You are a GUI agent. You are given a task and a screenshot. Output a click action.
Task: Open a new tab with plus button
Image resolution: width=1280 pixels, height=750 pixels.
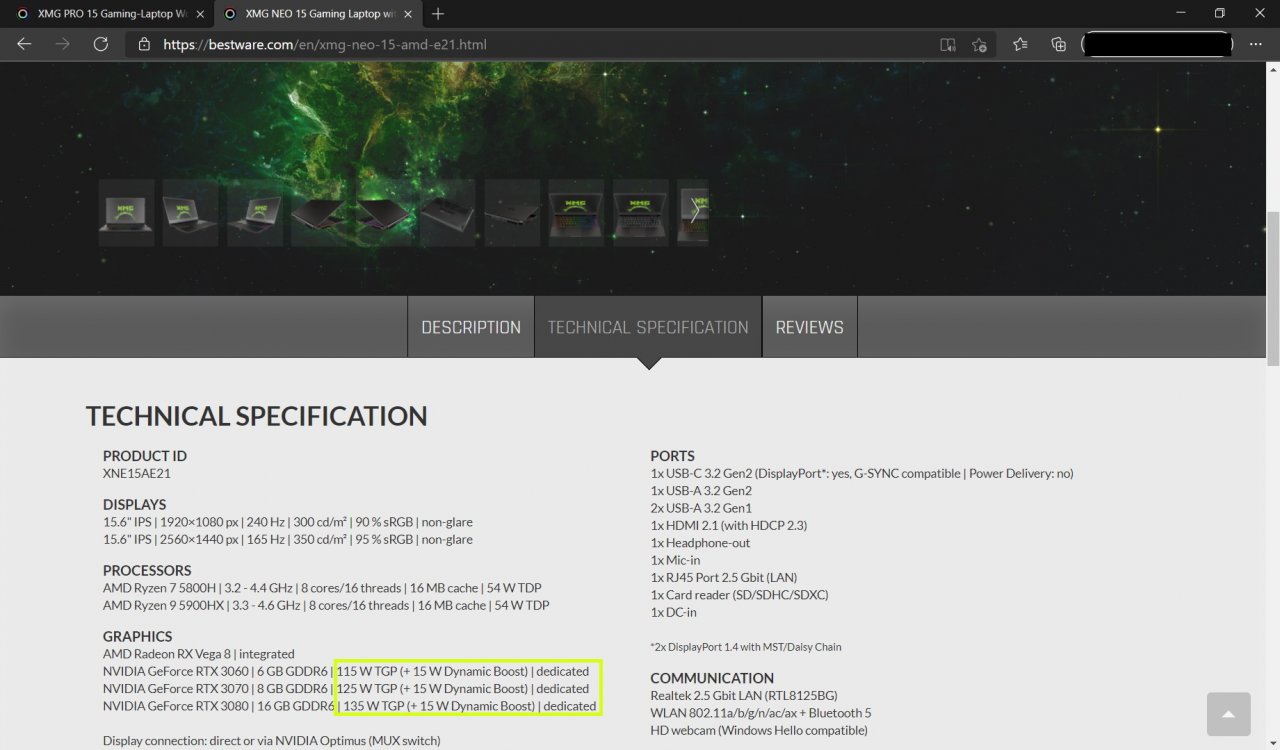[438, 14]
